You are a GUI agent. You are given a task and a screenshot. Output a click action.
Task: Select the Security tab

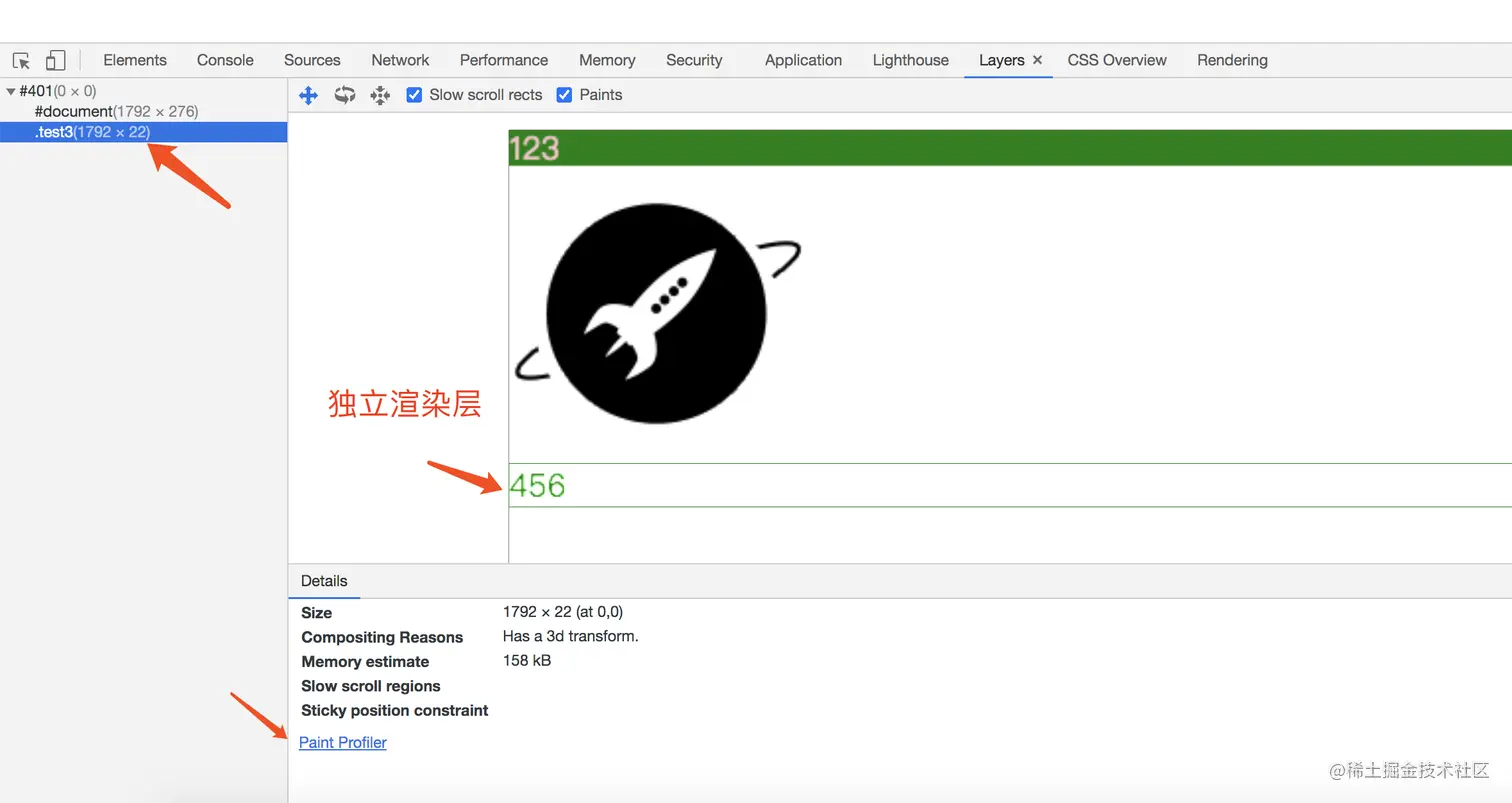694,60
